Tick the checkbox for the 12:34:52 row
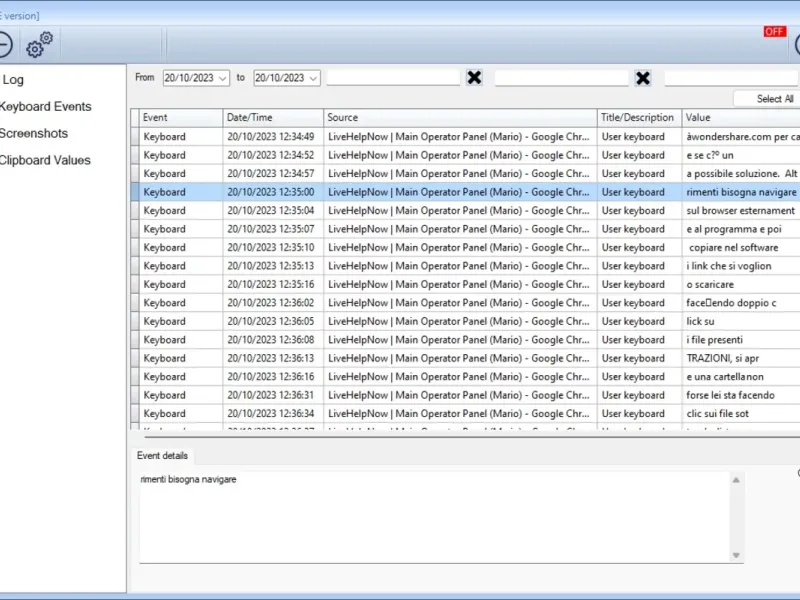Screen dimensions: 800x600 click(x=135, y=155)
